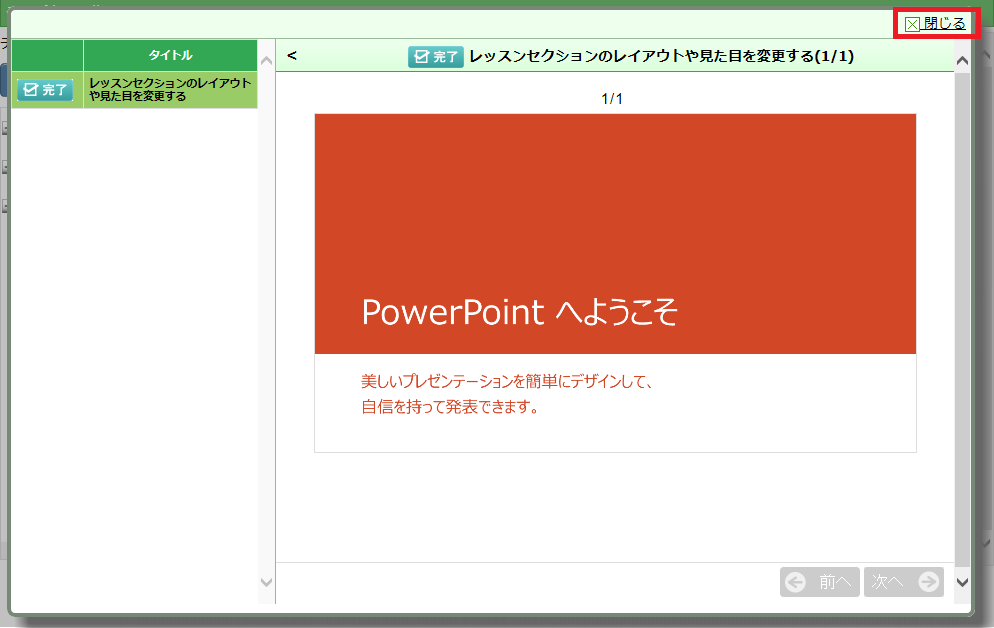
Task: Click the 次へ next button
Action: [904, 582]
